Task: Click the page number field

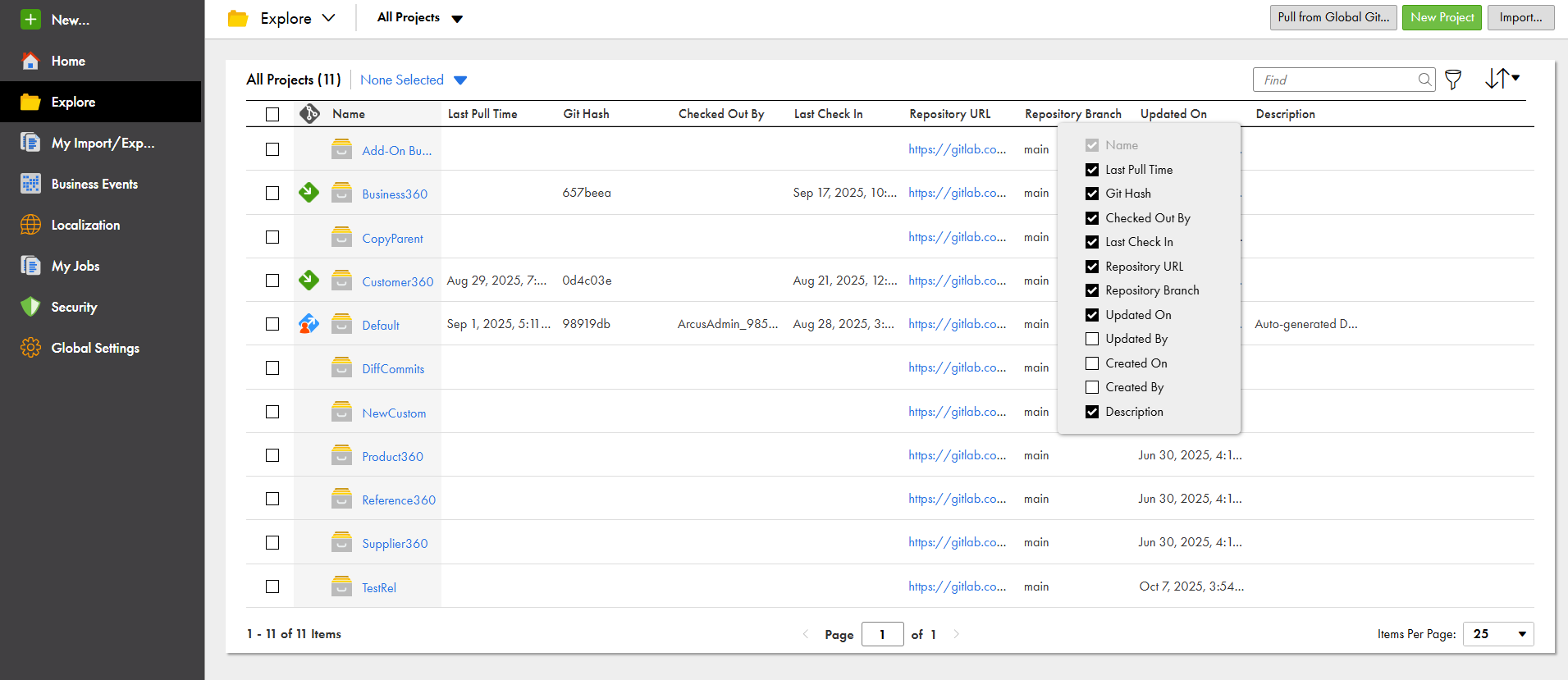Action: (882, 634)
